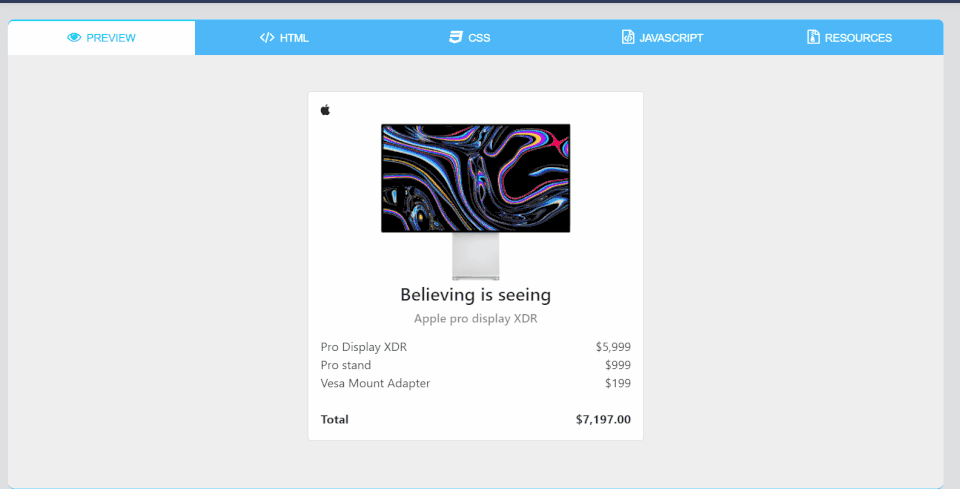
Task: Click the Pro Display XDR monitor image
Action: (475, 179)
